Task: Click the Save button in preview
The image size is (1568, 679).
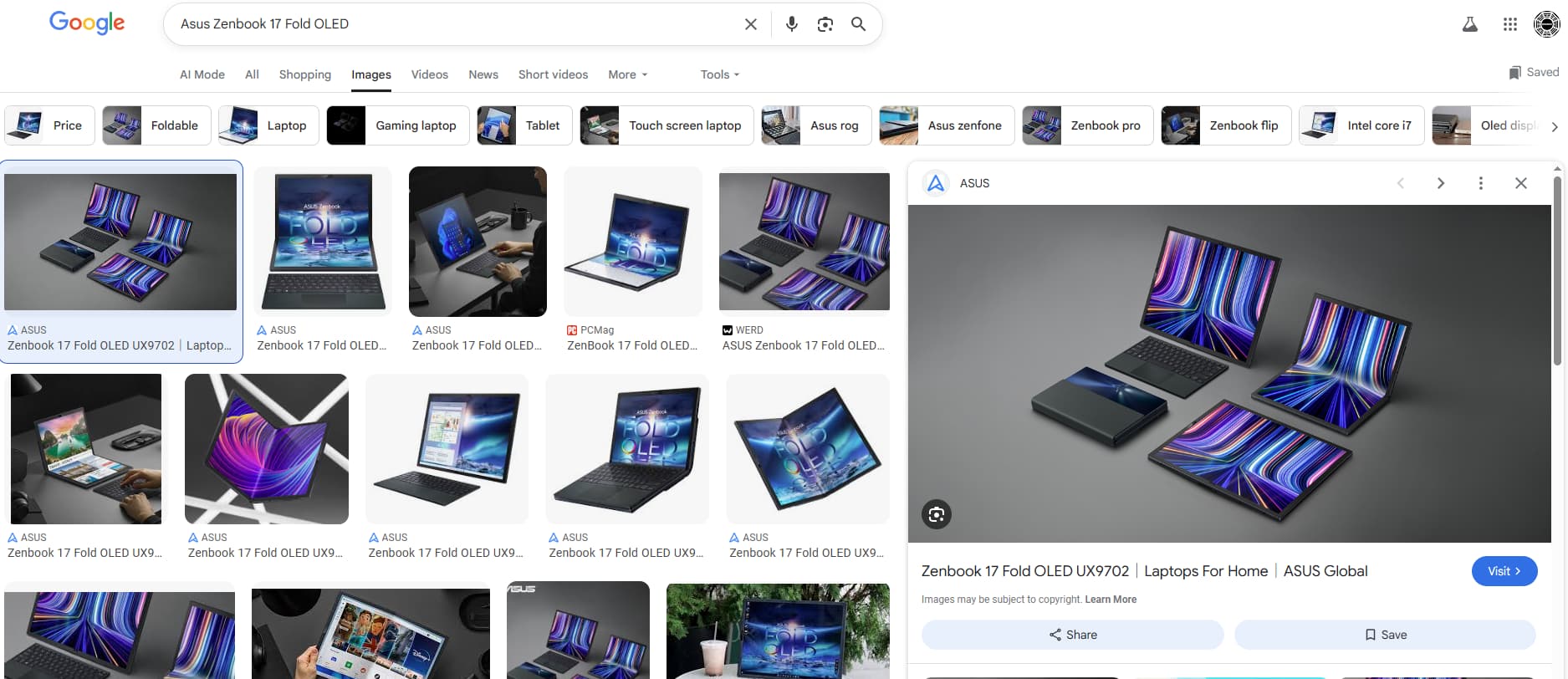Action: tap(1385, 635)
